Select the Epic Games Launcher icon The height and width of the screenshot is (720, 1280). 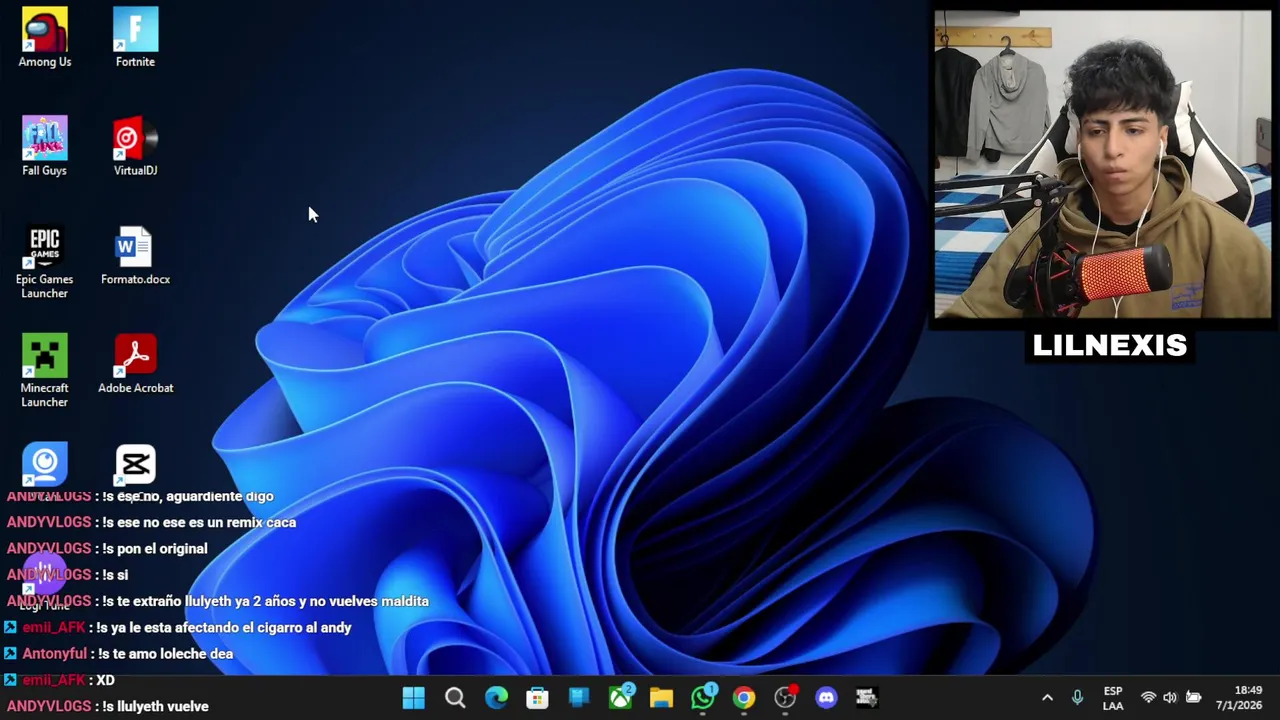(45, 262)
